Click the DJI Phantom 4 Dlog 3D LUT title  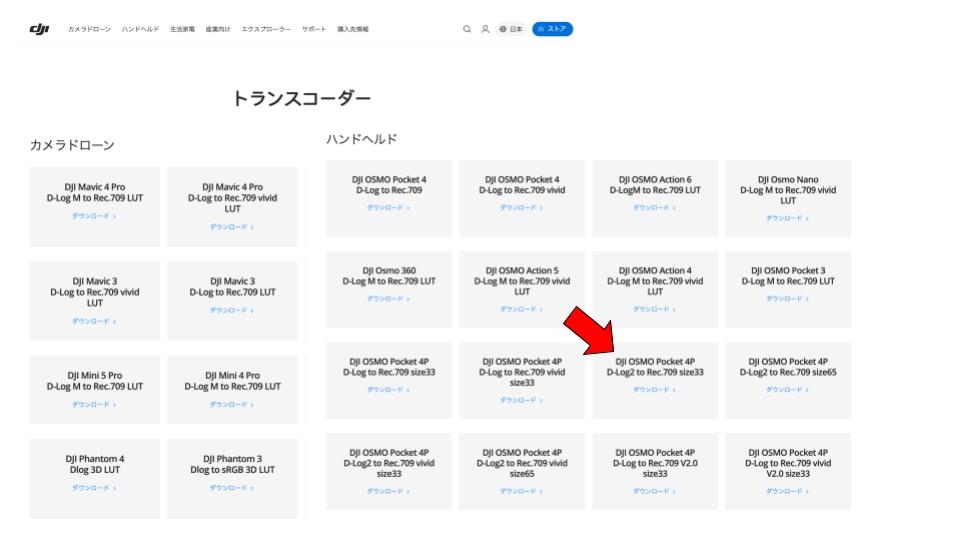coord(95,464)
